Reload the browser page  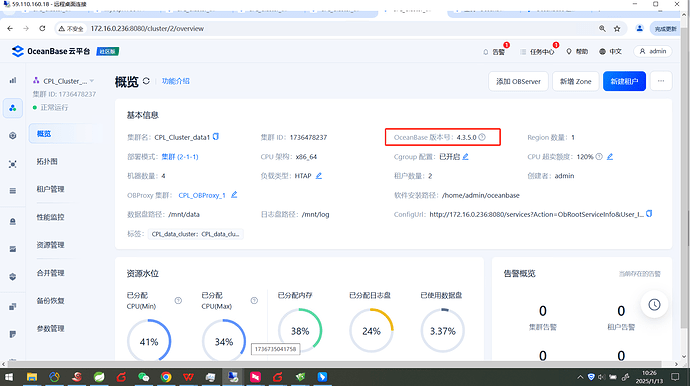pyautogui.click(x=42, y=29)
